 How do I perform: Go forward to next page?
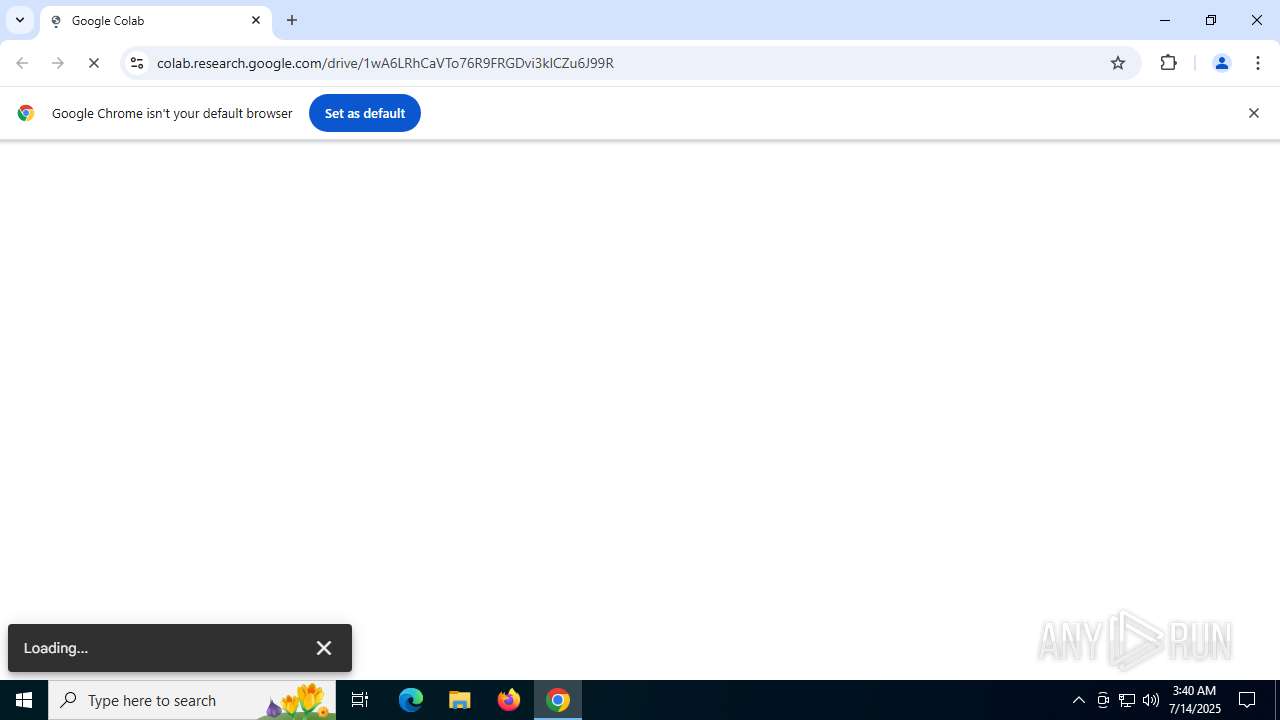point(58,63)
